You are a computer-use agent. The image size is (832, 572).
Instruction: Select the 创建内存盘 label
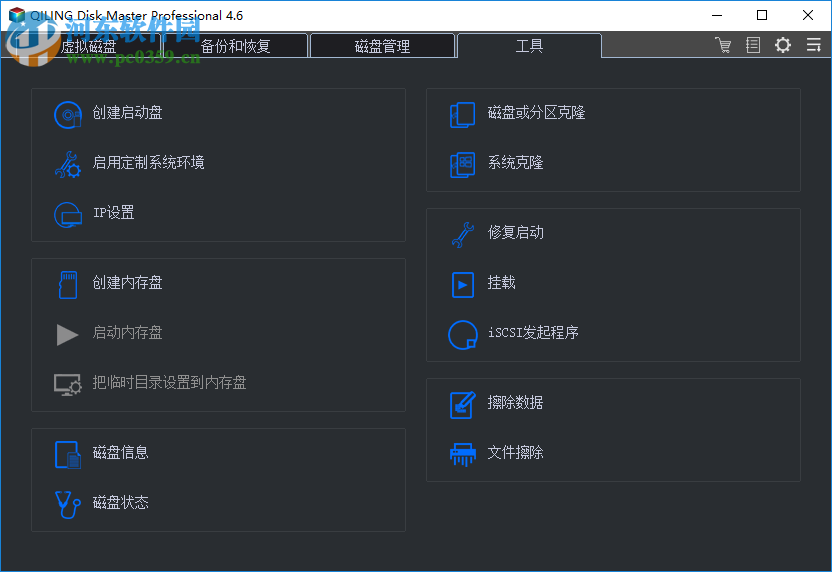[x=127, y=282]
